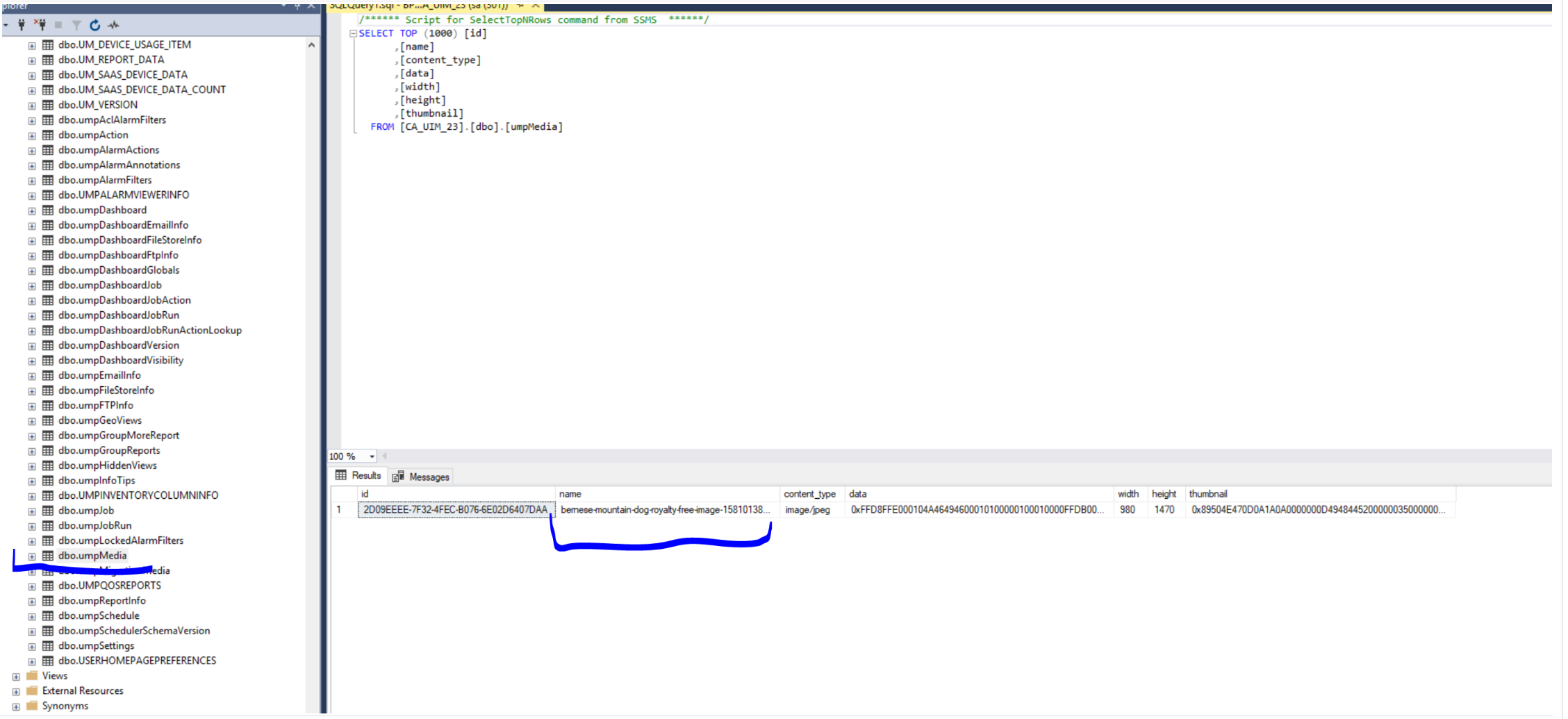Click the table icon beside dbo.umpInfoTips
Screen dimensions: 1568x719
tap(48, 481)
